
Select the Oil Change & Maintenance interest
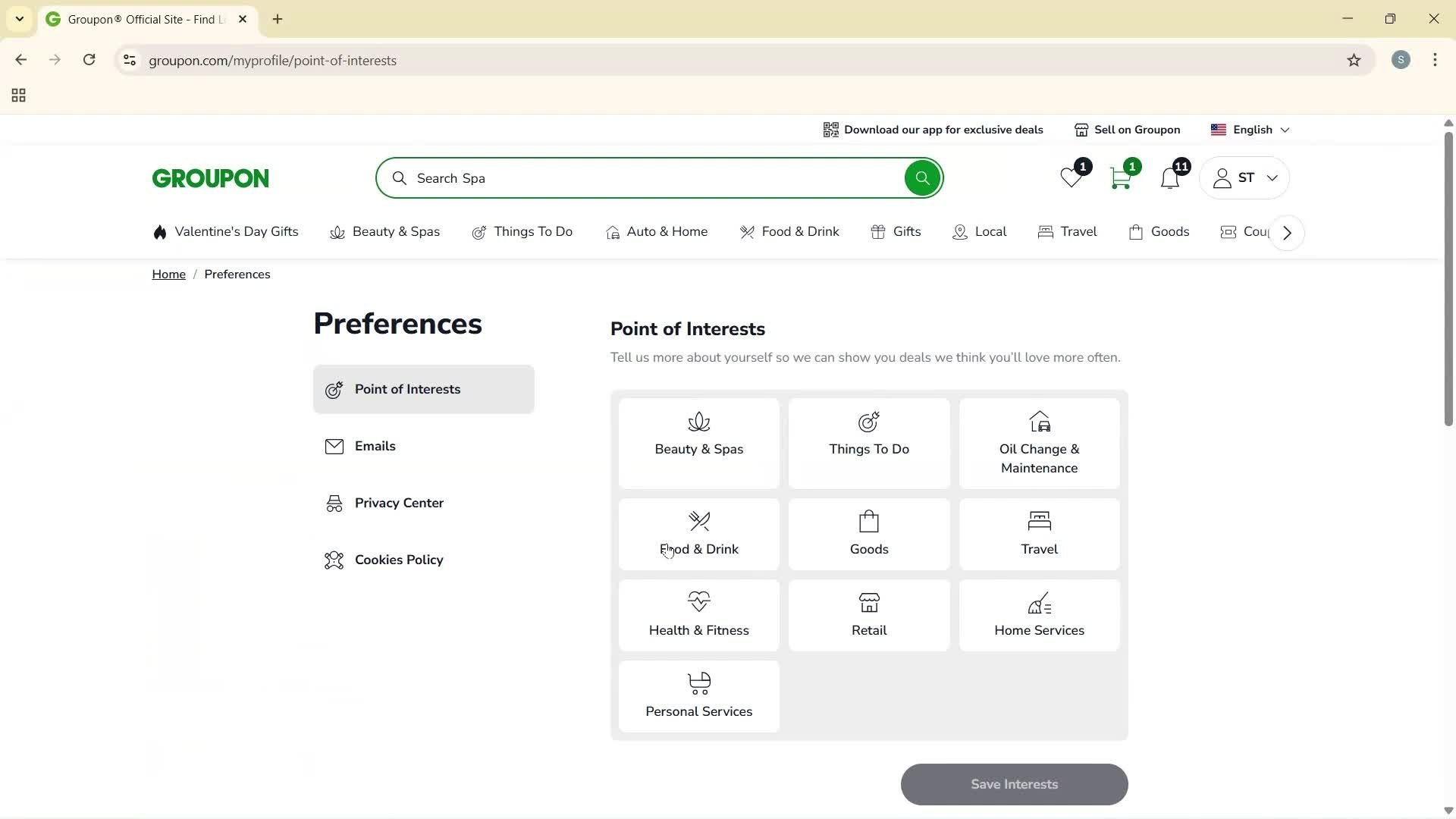[x=1039, y=443]
